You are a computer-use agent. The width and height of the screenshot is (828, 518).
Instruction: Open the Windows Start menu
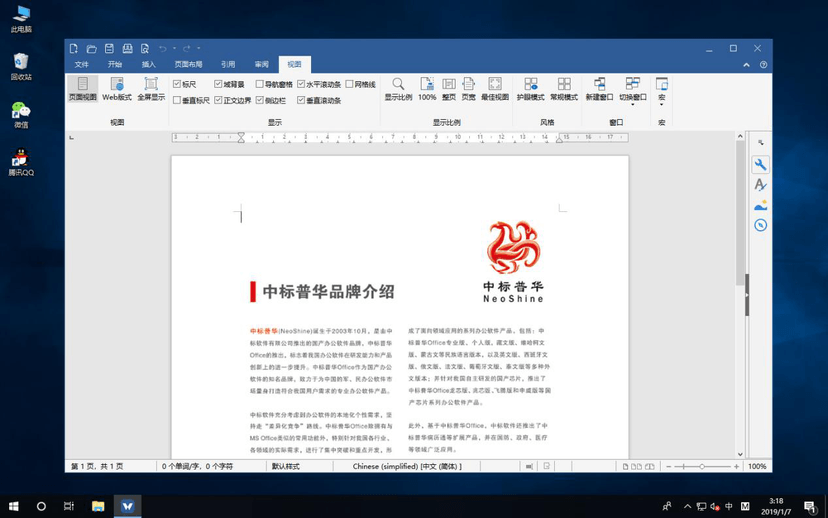coord(14,506)
